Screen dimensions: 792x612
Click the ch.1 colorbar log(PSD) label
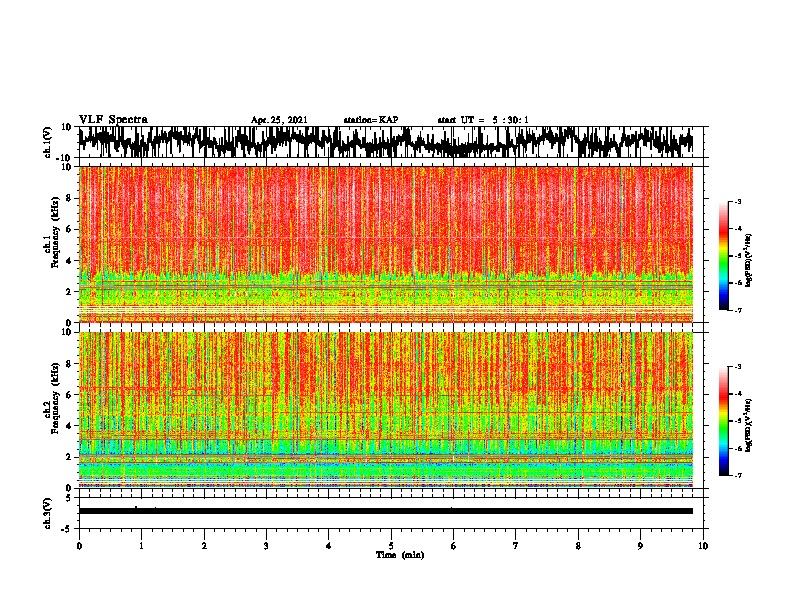(x=749, y=260)
